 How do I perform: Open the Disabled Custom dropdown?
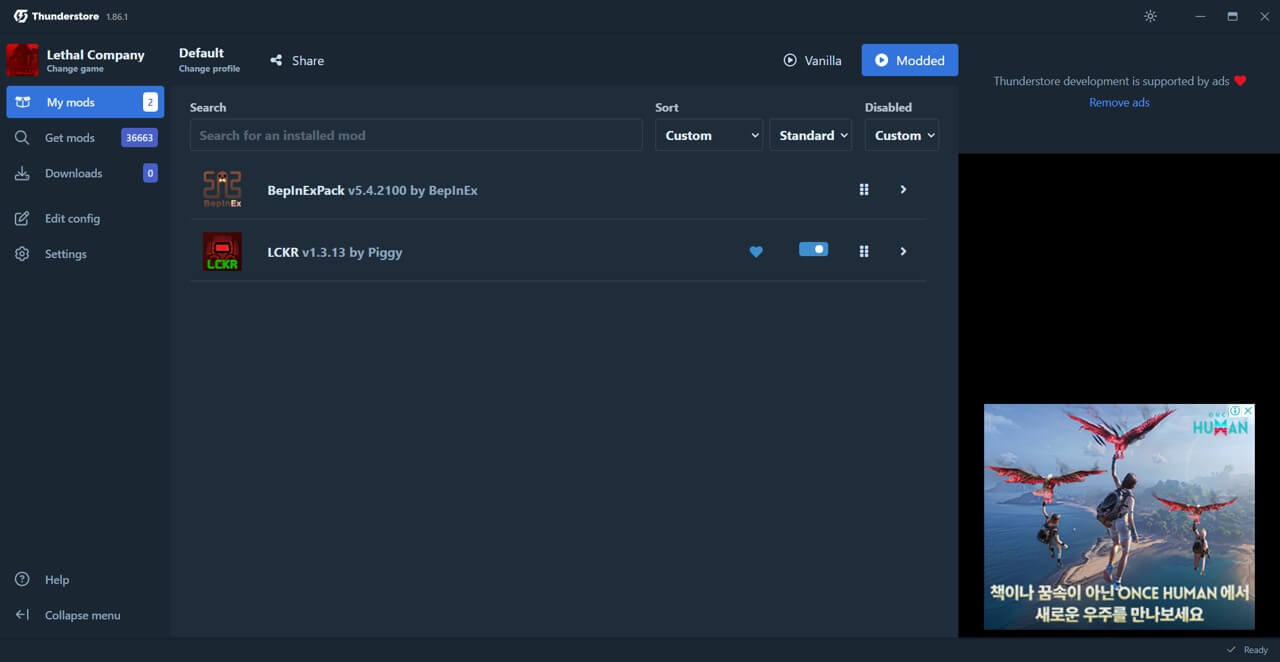click(x=902, y=135)
